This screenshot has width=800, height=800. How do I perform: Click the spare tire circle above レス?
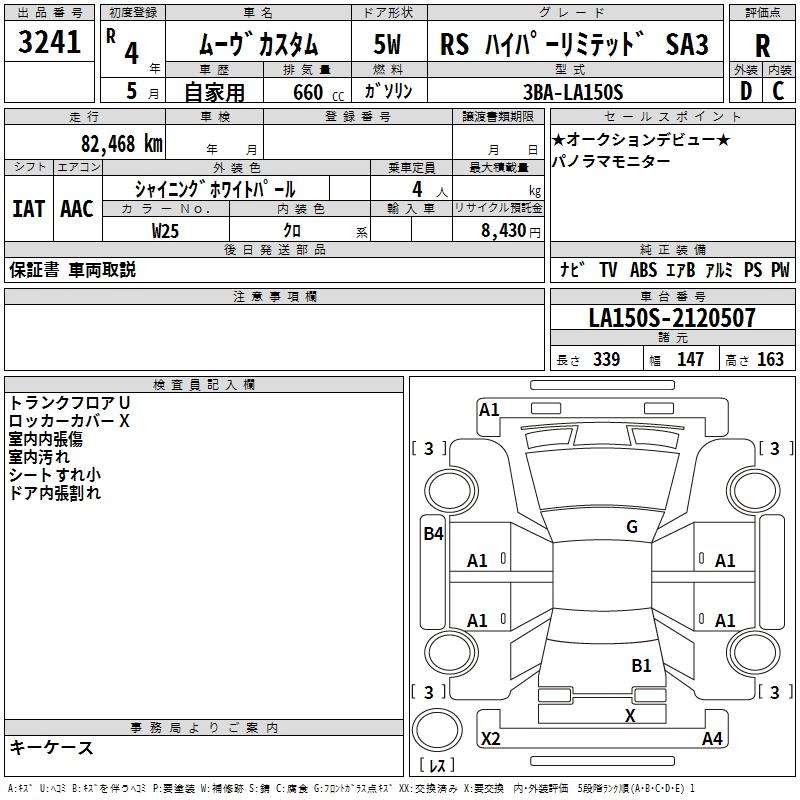[437, 730]
